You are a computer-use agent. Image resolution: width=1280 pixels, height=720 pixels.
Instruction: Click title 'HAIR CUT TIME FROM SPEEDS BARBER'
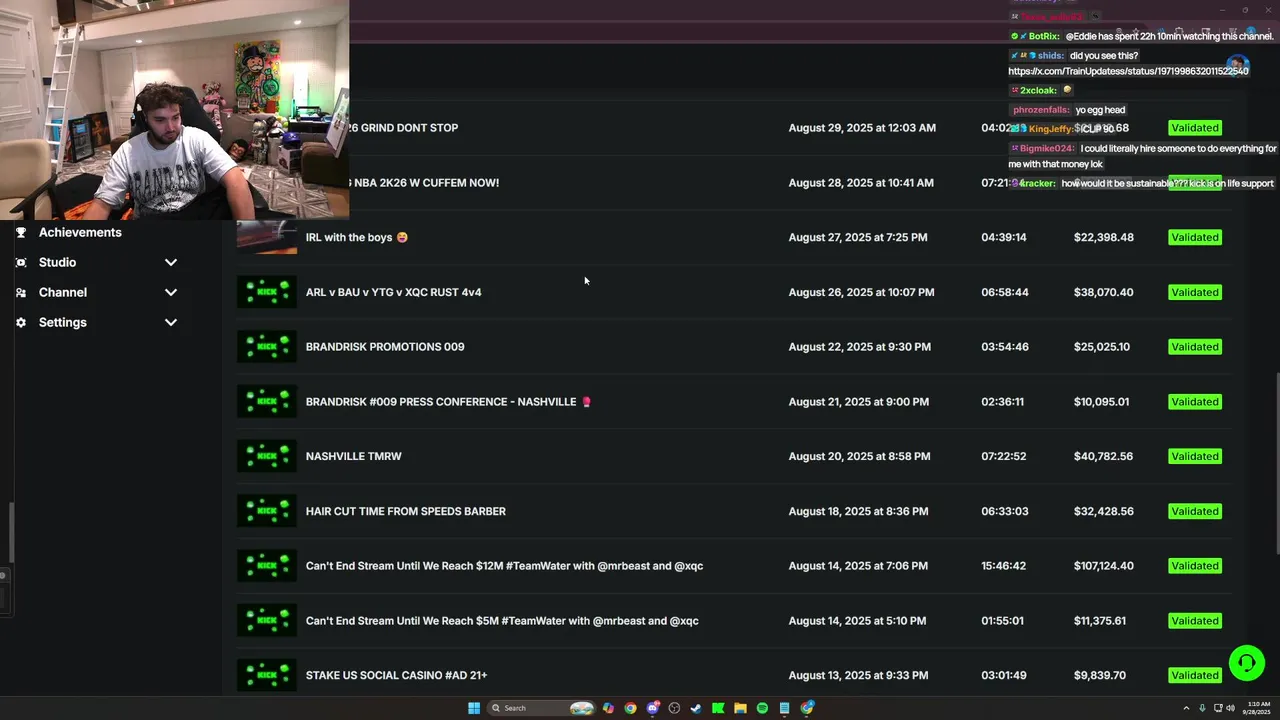coord(405,511)
